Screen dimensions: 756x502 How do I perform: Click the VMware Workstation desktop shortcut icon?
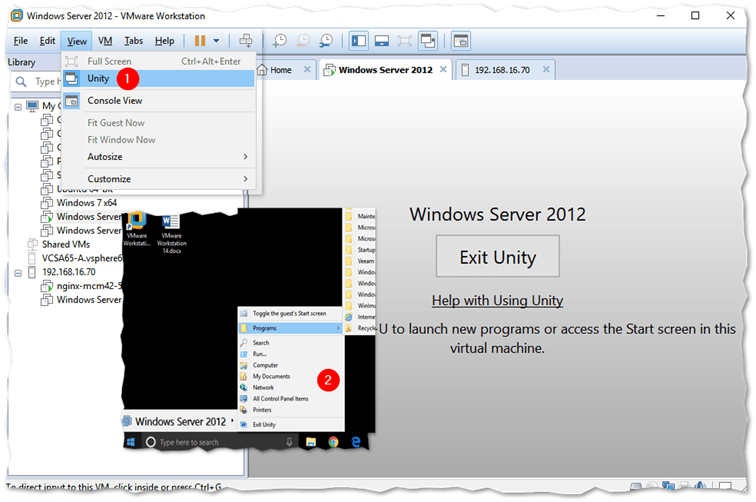point(137,229)
